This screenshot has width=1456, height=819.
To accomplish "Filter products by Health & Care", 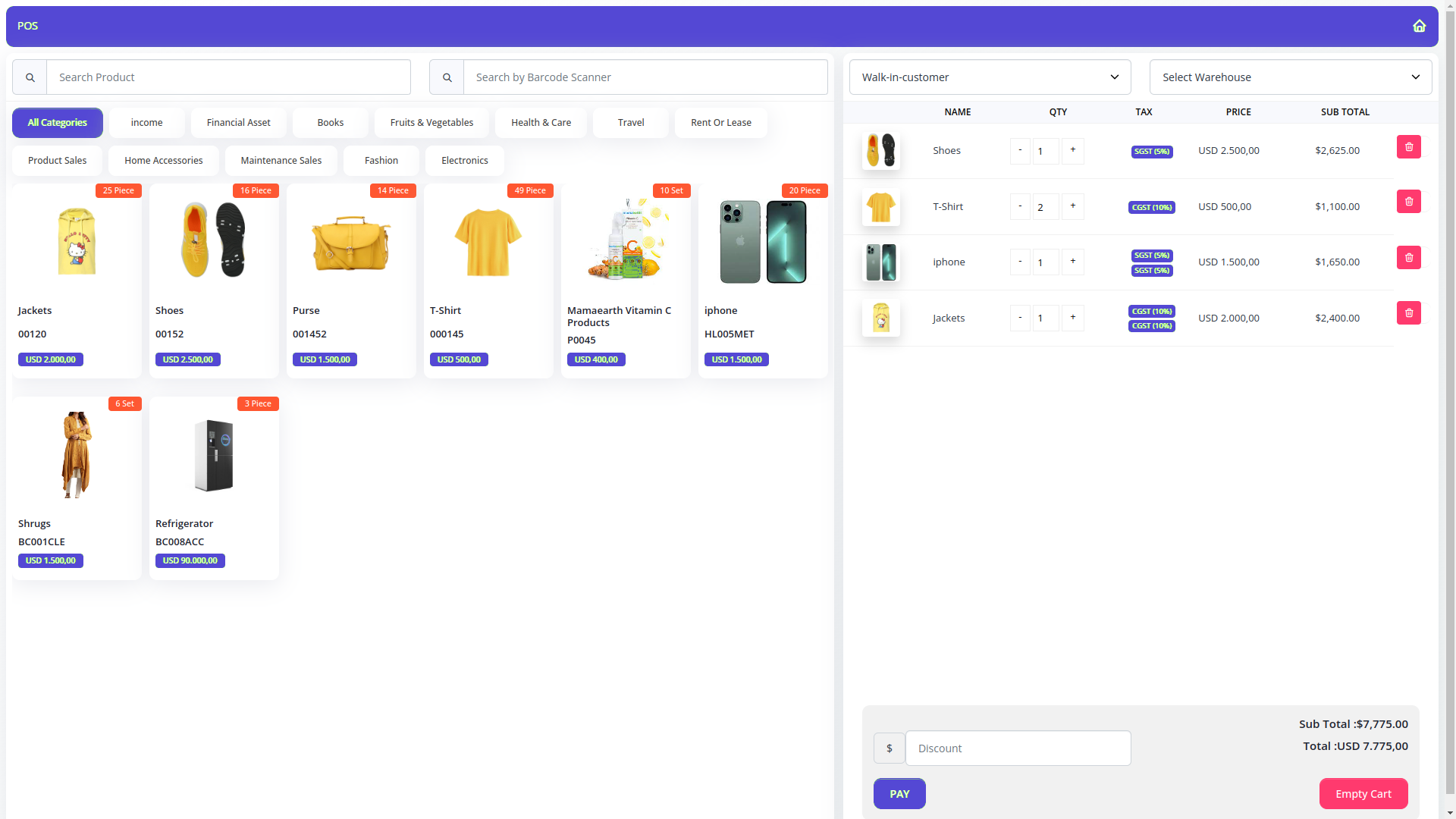I will pyautogui.click(x=541, y=123).
